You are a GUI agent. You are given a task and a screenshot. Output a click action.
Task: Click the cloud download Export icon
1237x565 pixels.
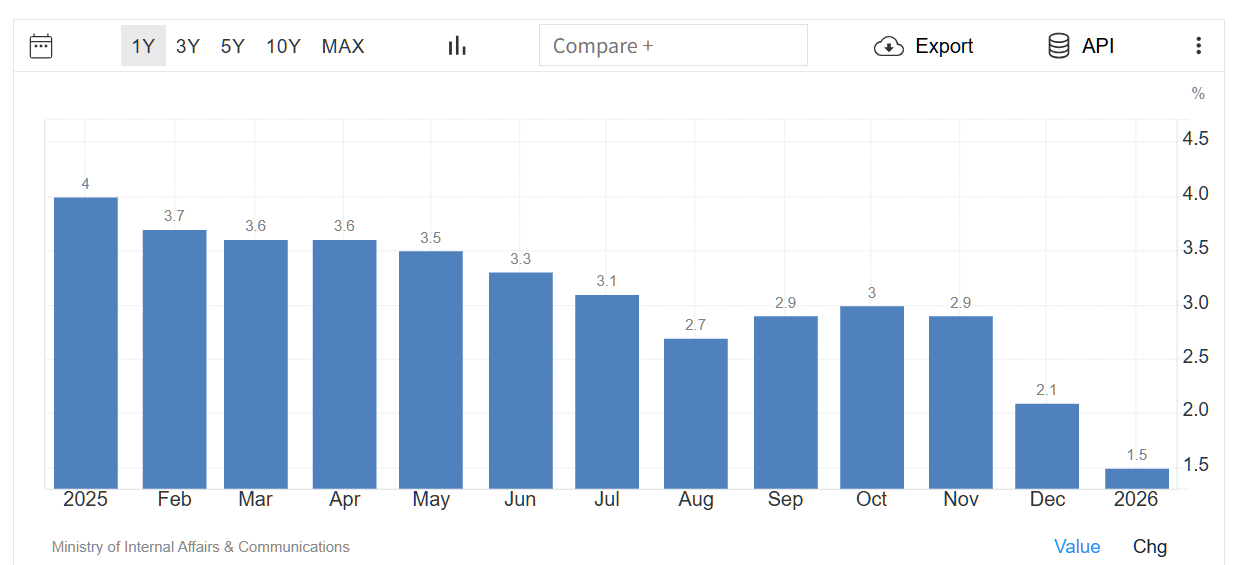888,46
